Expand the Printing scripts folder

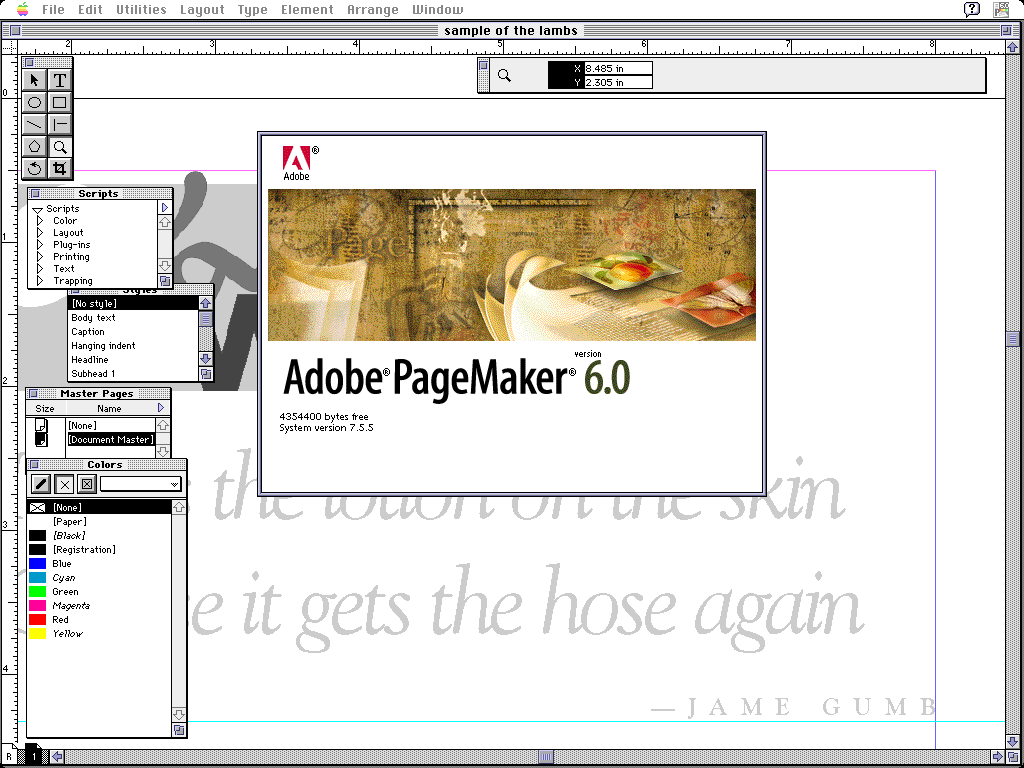(40, 257)
